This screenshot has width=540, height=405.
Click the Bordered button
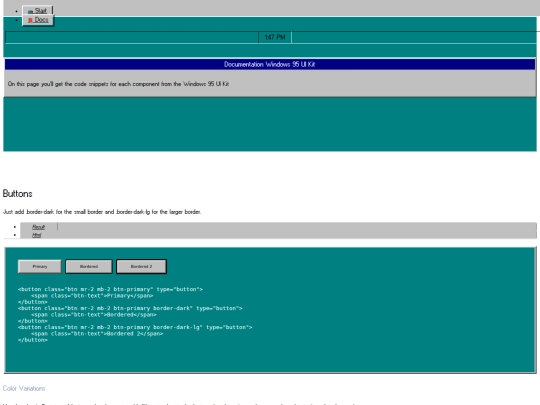(x=89, y=267)
